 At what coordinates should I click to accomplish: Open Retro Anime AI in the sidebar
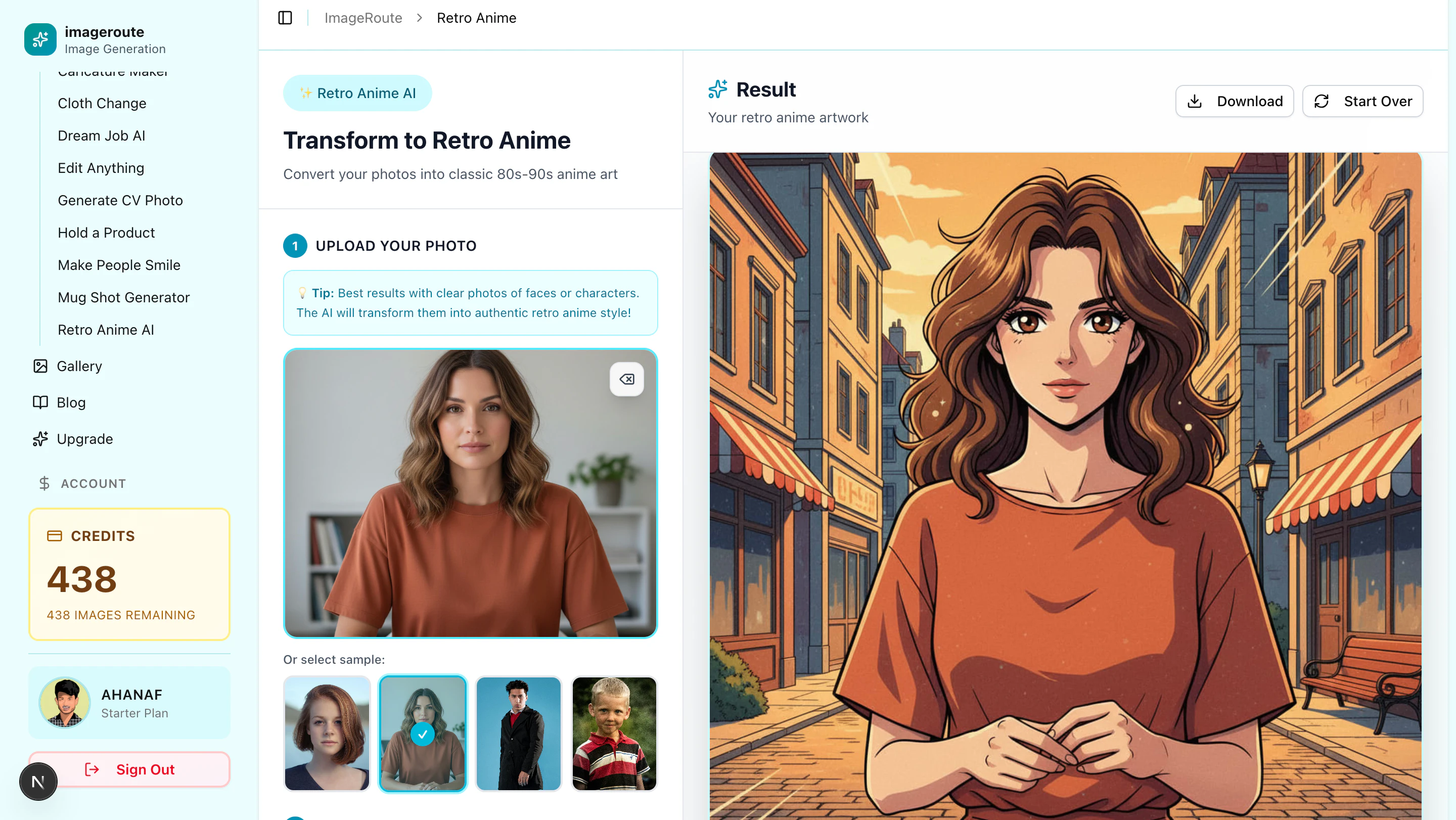(x=106, y=330)
